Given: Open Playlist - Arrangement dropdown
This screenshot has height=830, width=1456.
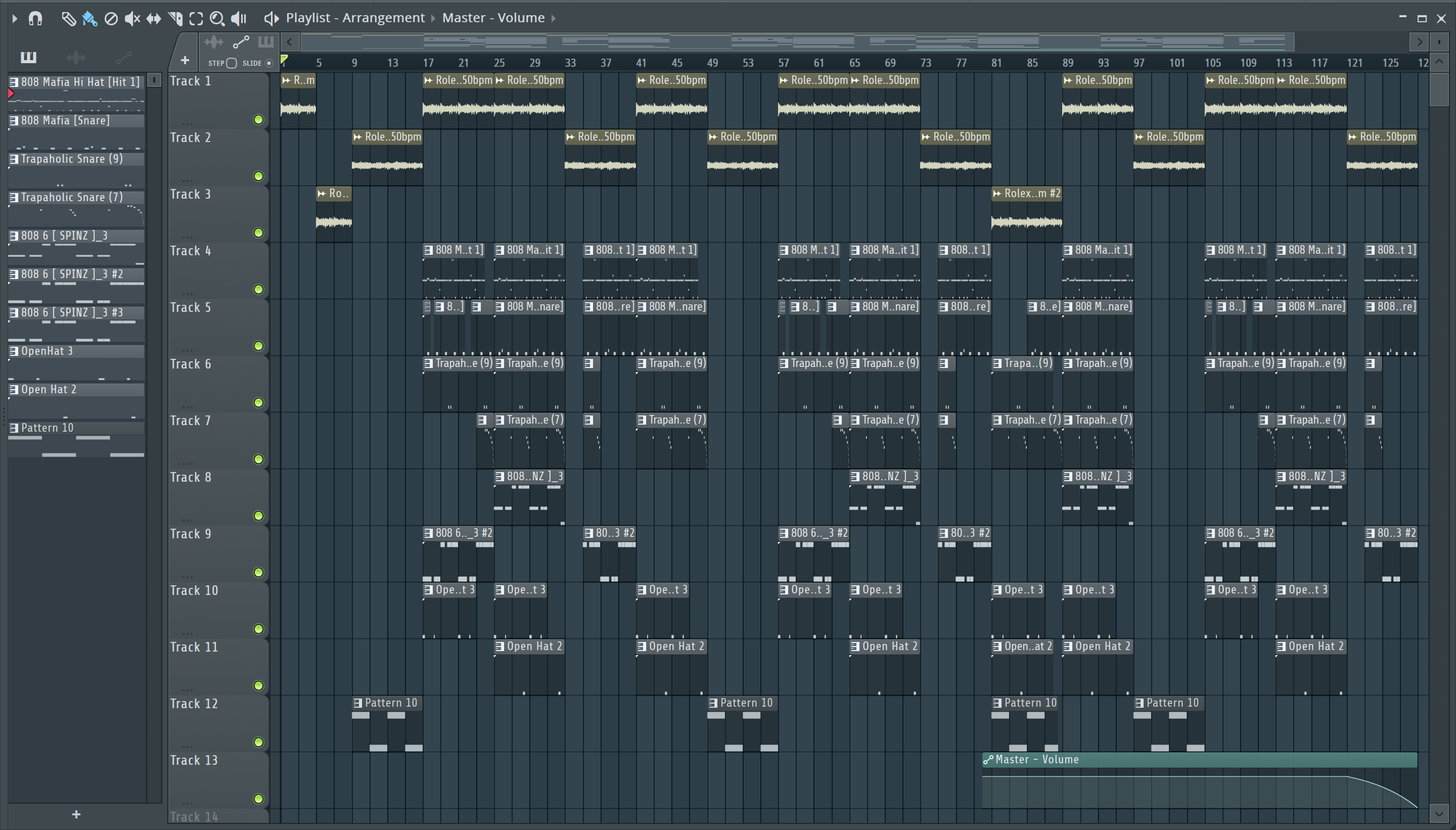Looking at the screenshot, I should click(355, 18).
